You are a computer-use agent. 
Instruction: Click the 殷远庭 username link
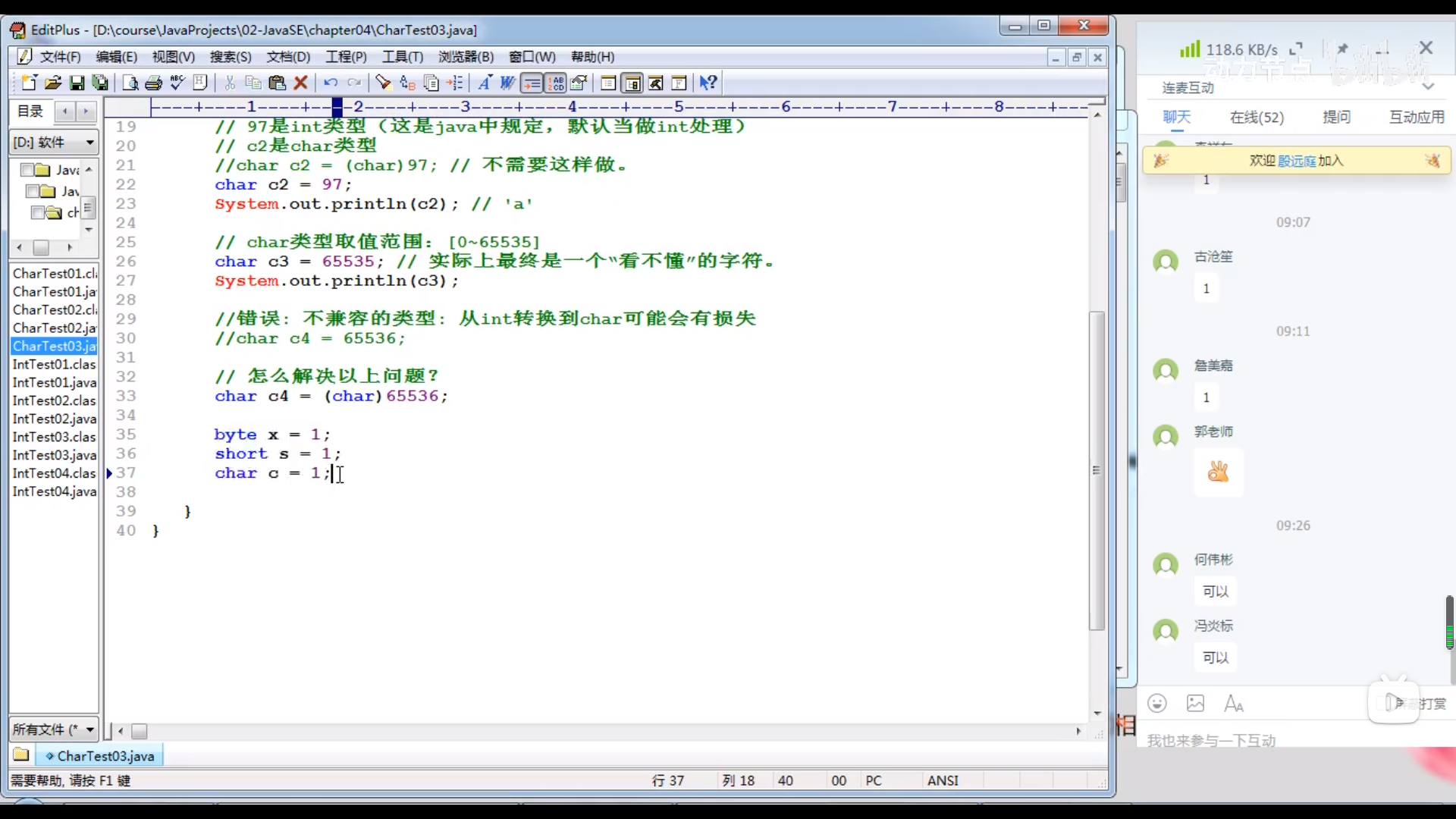pos(1297,161)
